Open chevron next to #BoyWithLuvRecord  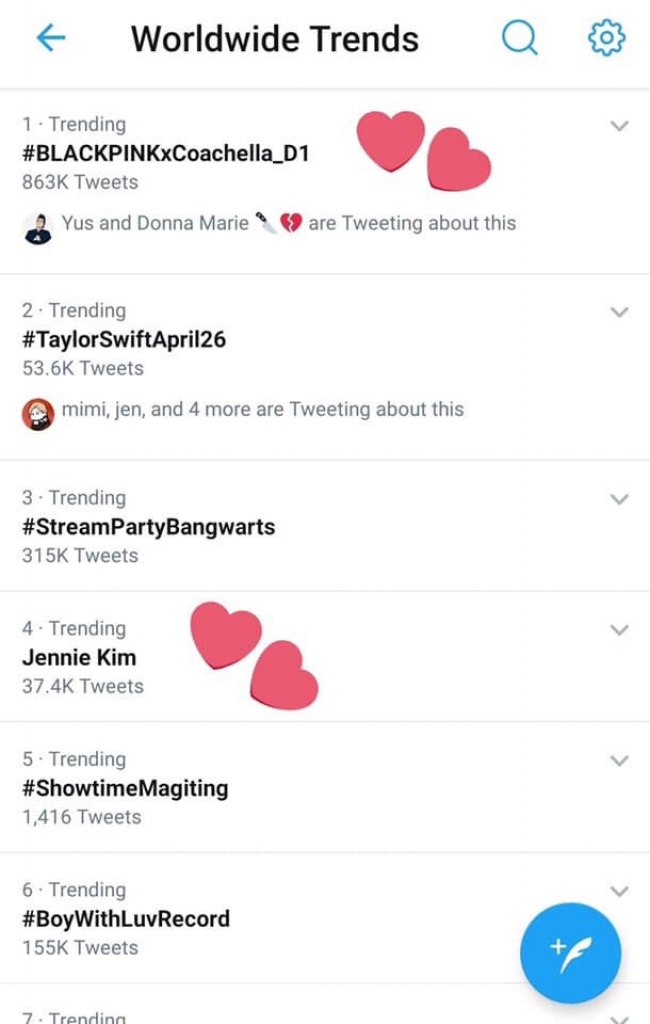click(x=619, y=891)
